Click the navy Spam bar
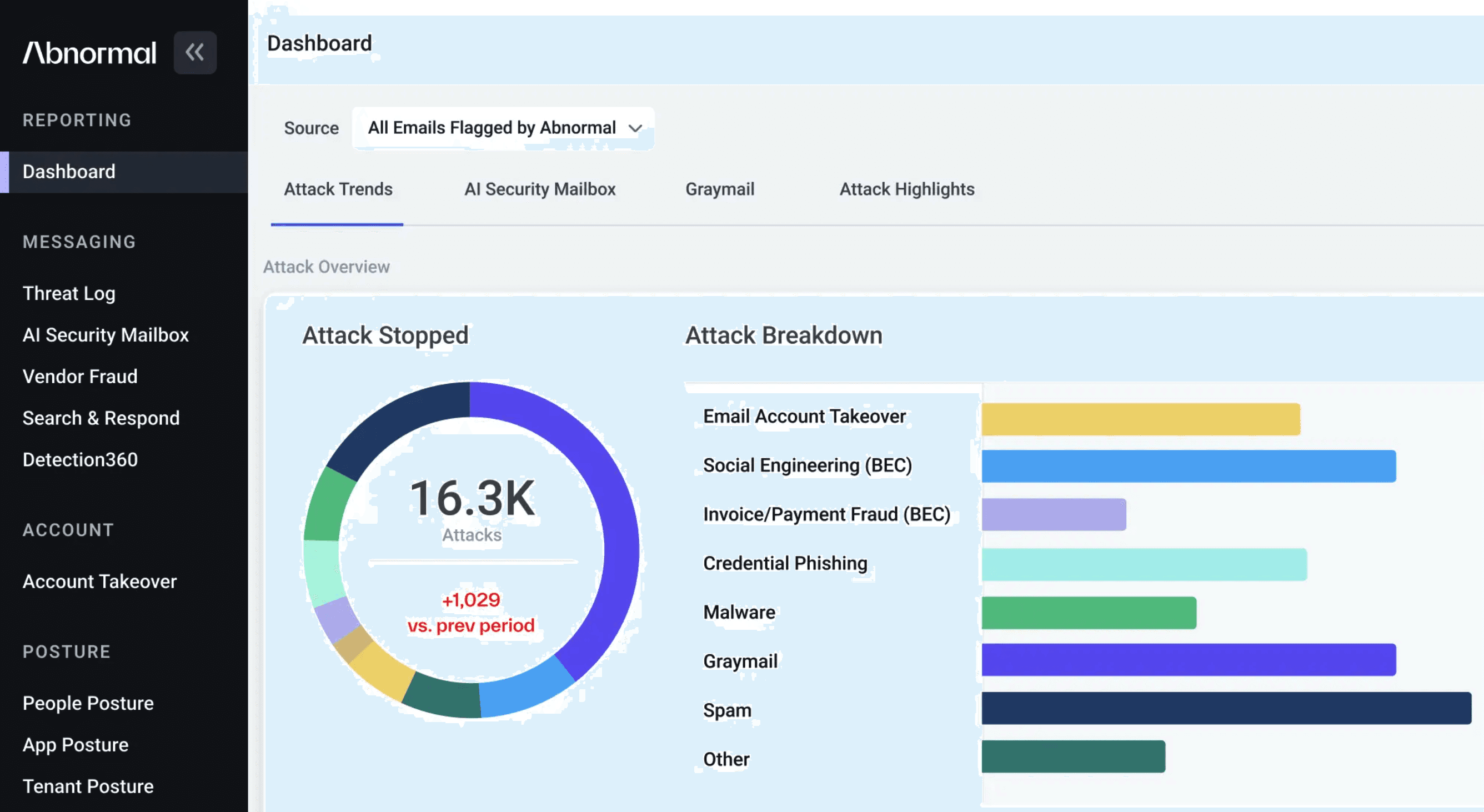This screenshot has height=812, width=1484. (x=1226, y=708)
